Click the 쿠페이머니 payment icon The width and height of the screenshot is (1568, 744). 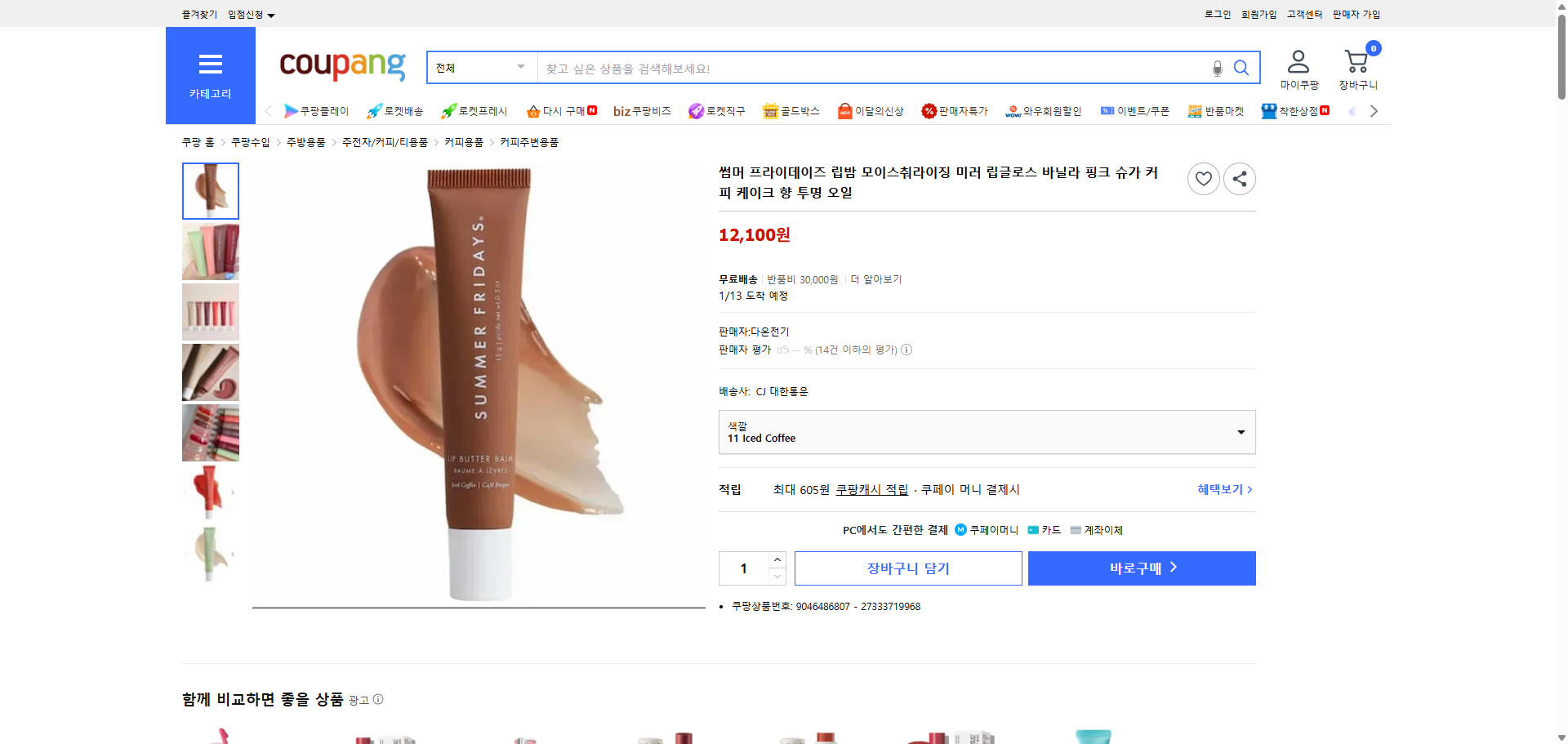pyautogui.click(x=959, y=530)
